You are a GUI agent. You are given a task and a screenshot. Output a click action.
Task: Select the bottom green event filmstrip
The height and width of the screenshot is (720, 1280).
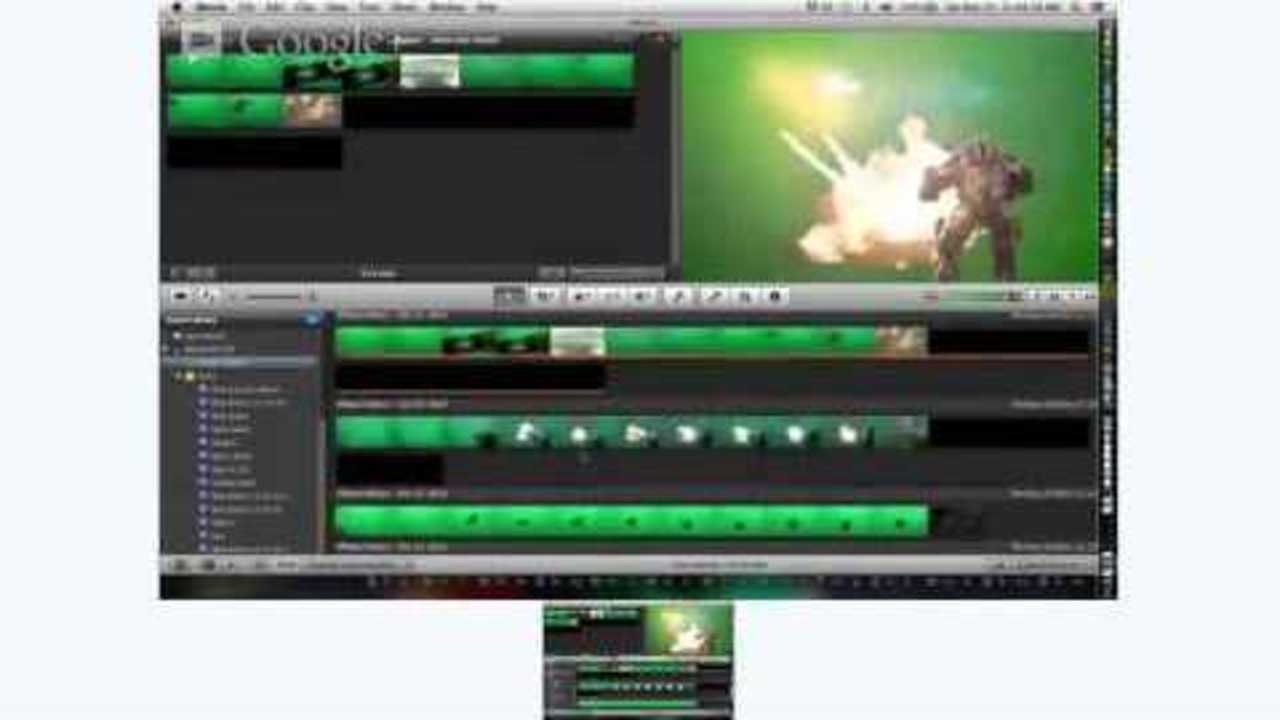tap(632, 521)
